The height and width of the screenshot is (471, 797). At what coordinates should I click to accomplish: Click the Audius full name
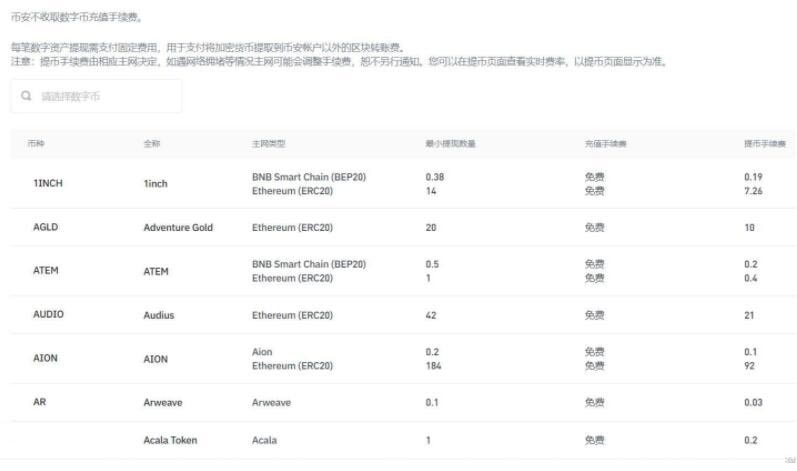pos(158,315)
